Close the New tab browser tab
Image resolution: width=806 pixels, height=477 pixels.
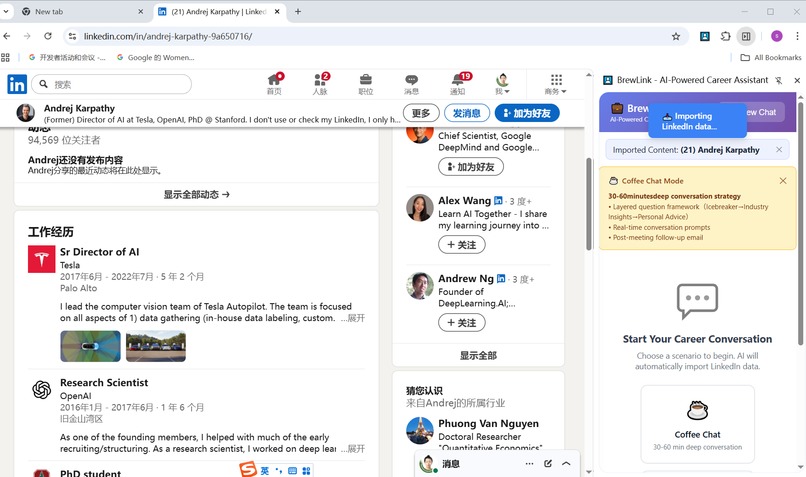coord(140,11)
